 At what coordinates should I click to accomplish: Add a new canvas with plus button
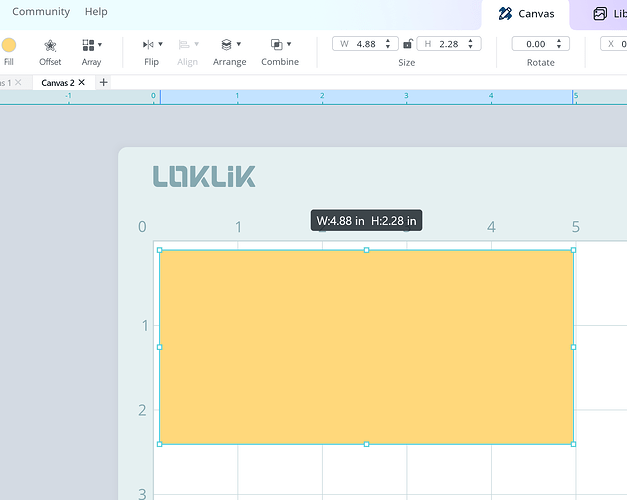click(x=104, y=82)
